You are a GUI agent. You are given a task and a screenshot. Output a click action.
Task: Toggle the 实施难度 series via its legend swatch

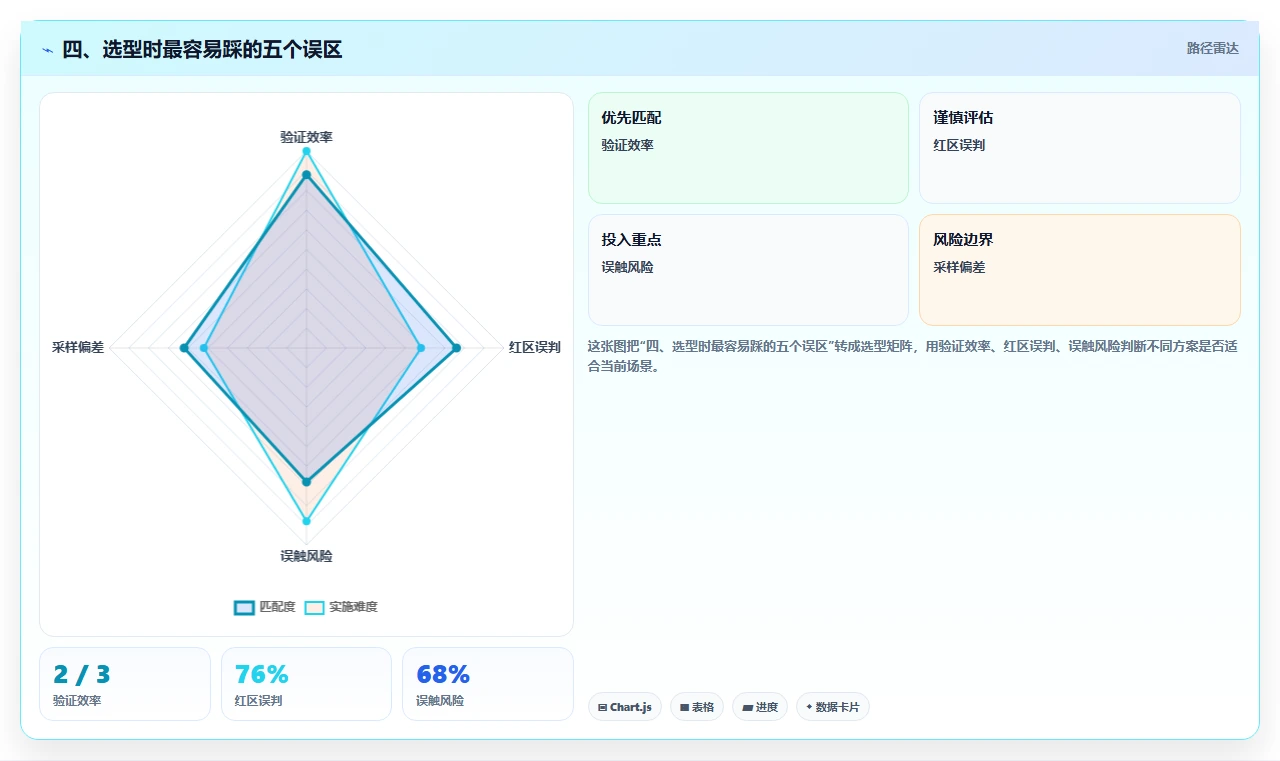click(314, 607)
